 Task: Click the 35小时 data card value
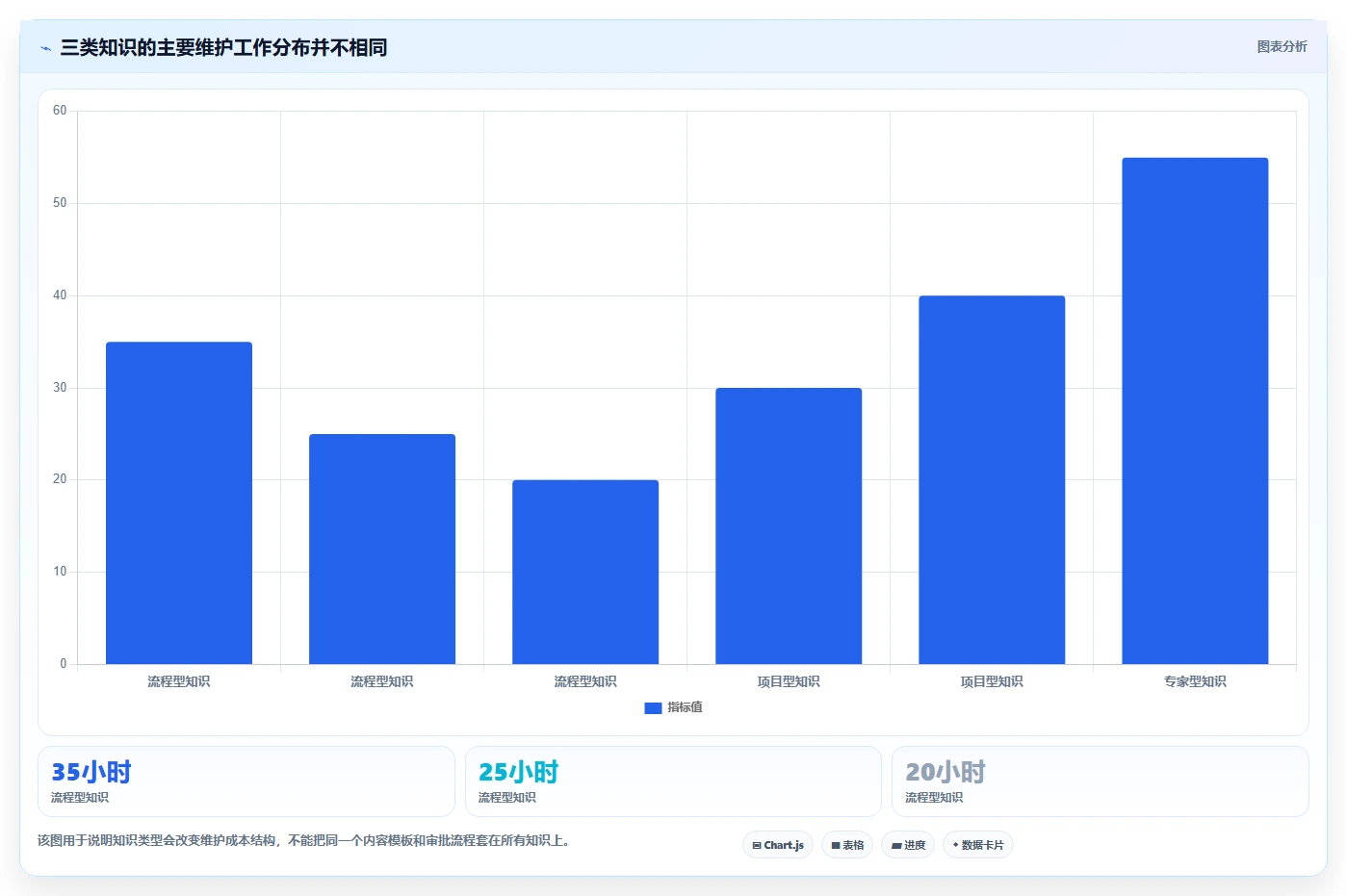pos(91,772)
